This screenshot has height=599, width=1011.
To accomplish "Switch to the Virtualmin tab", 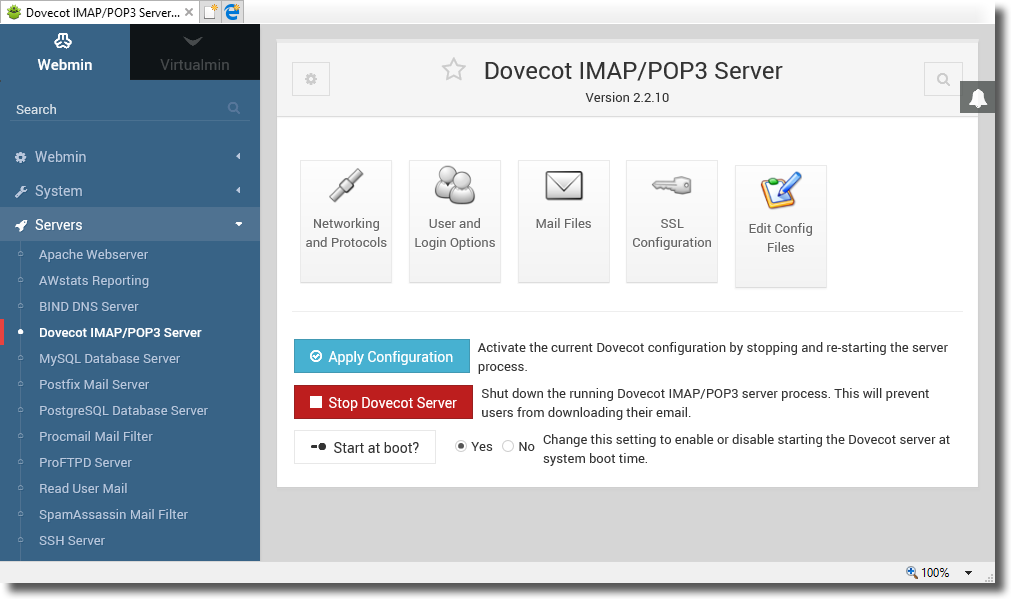I will click(195, 52).
